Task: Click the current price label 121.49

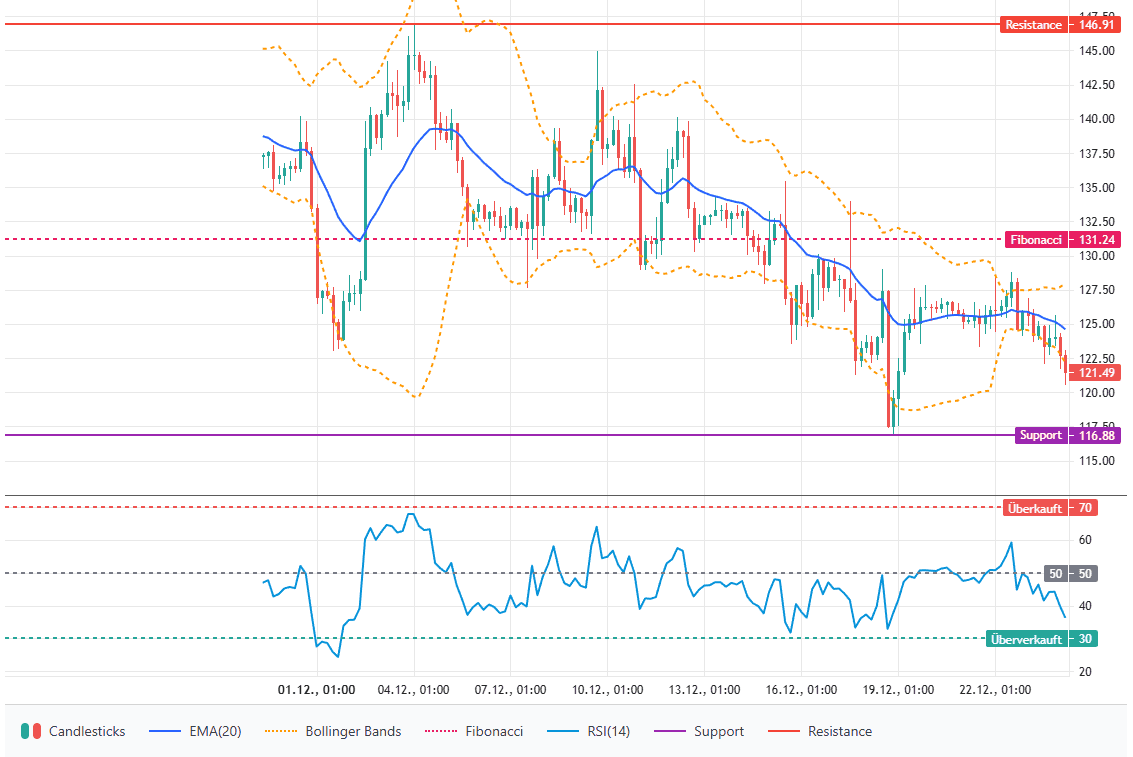Action: point(1094,372)
